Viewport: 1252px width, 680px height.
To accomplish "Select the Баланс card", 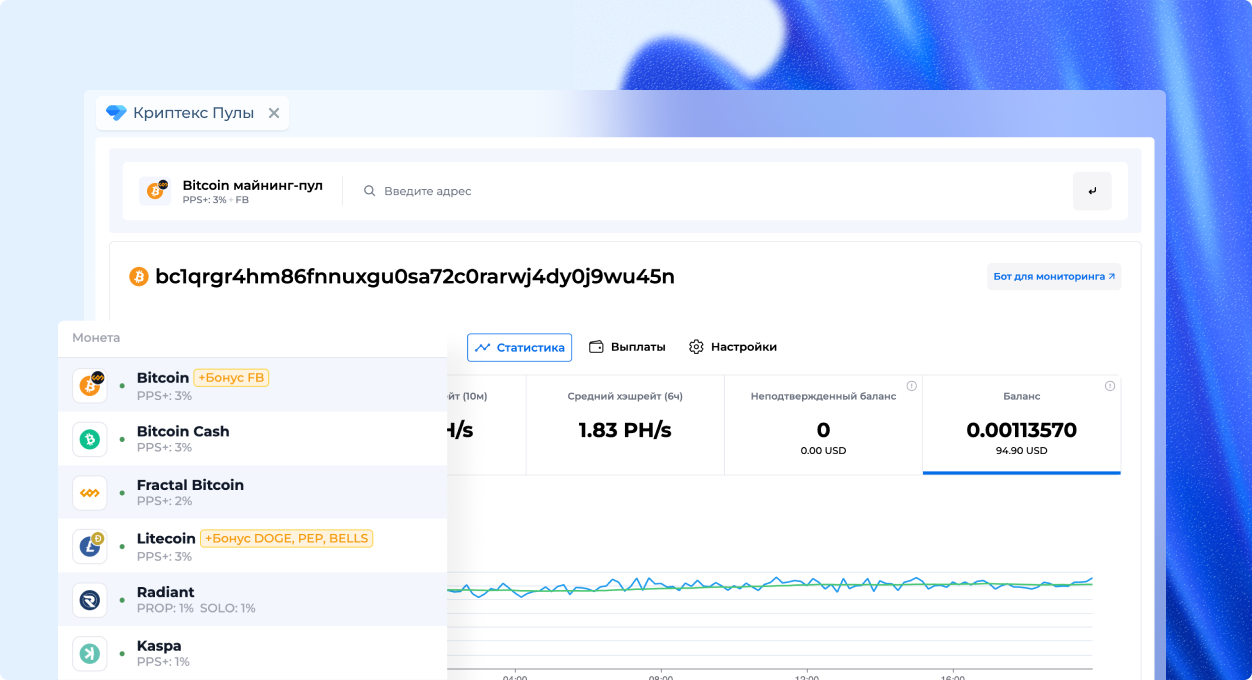I will click(x=1022, y=425).
